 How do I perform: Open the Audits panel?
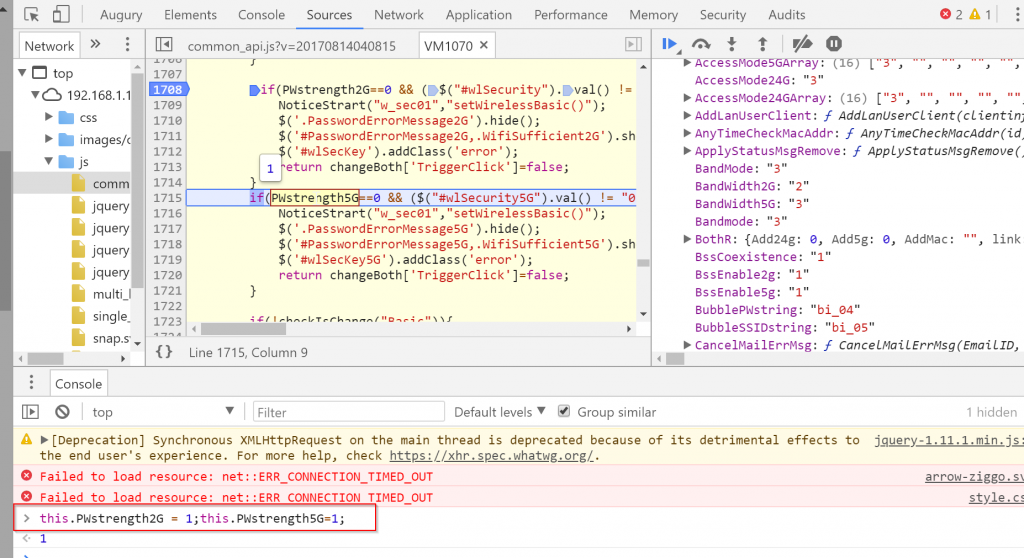click(786, 14)
